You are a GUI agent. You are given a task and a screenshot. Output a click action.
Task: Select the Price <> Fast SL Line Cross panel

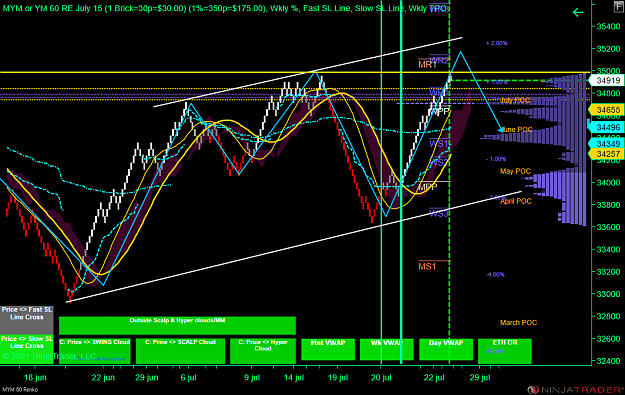[x=27, y=320]
